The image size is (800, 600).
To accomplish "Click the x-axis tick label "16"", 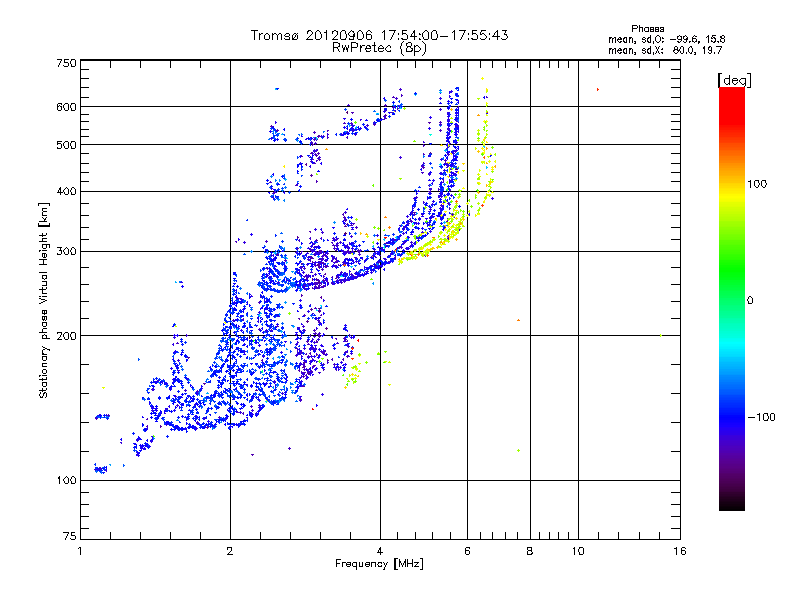I will [x=680, y=551].
